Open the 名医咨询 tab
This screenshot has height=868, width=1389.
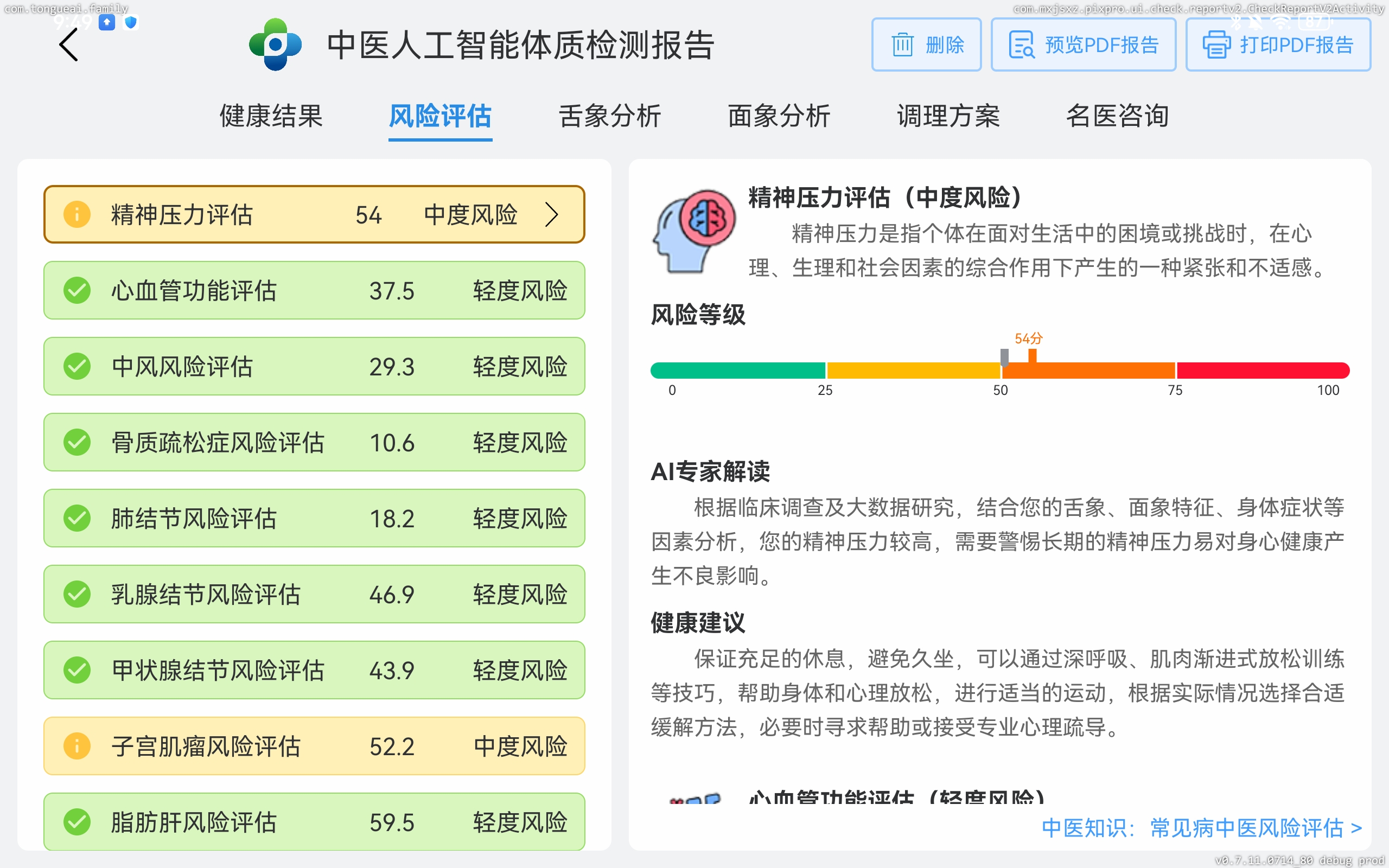1118,116
